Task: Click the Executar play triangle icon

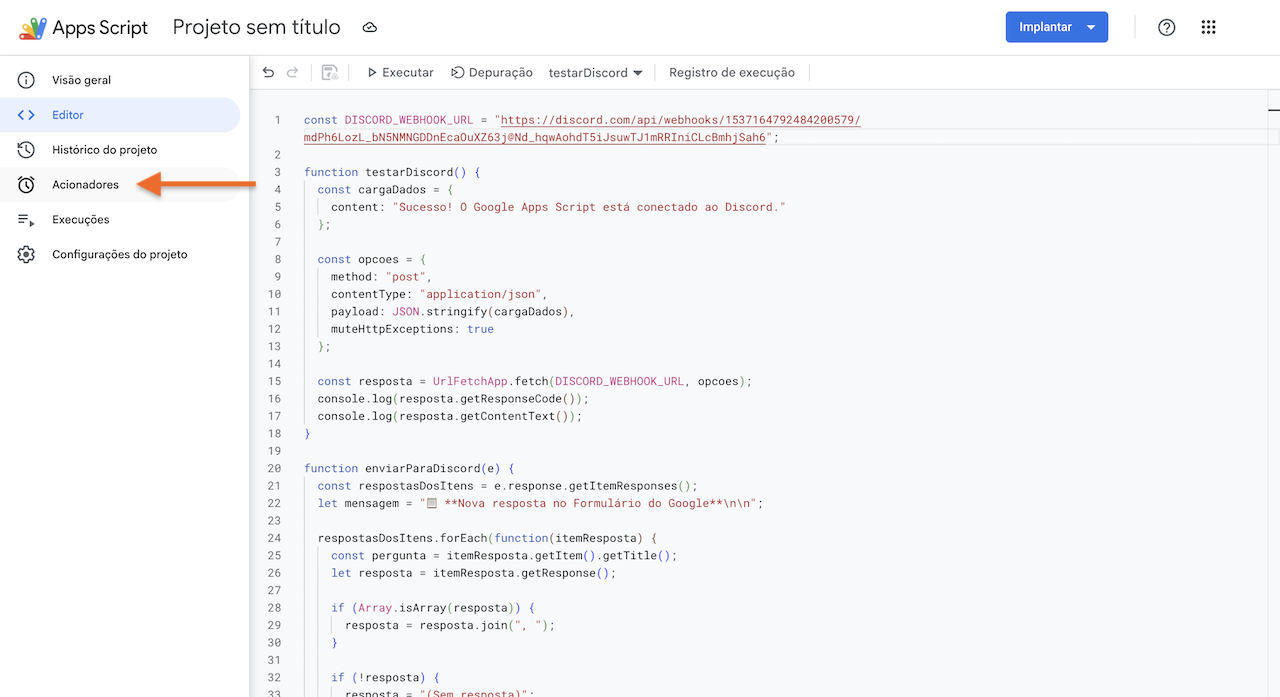Action: point(372,72)
